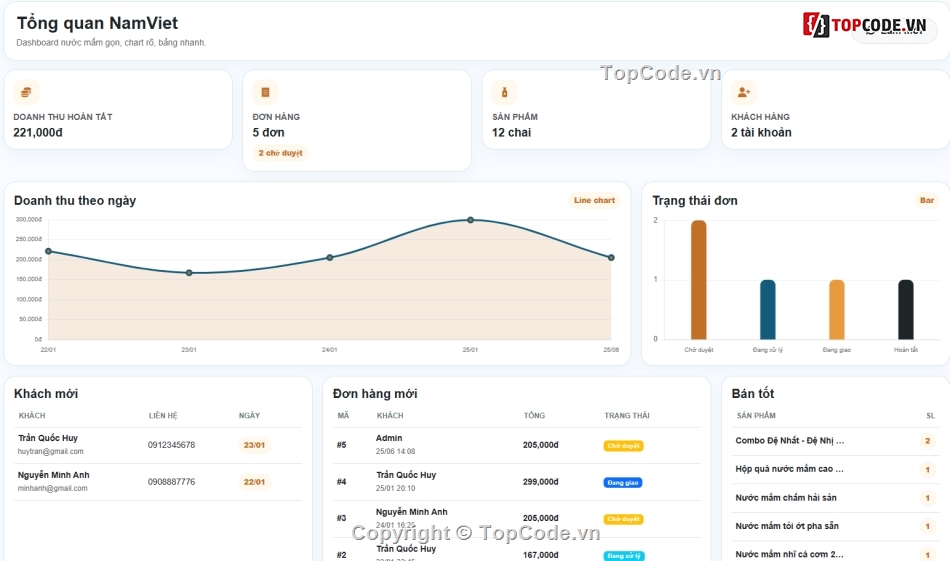Click the 'Đang xử lý' blue bar
The height and width of the screenshot is (561, 950).
coord(768,310)
